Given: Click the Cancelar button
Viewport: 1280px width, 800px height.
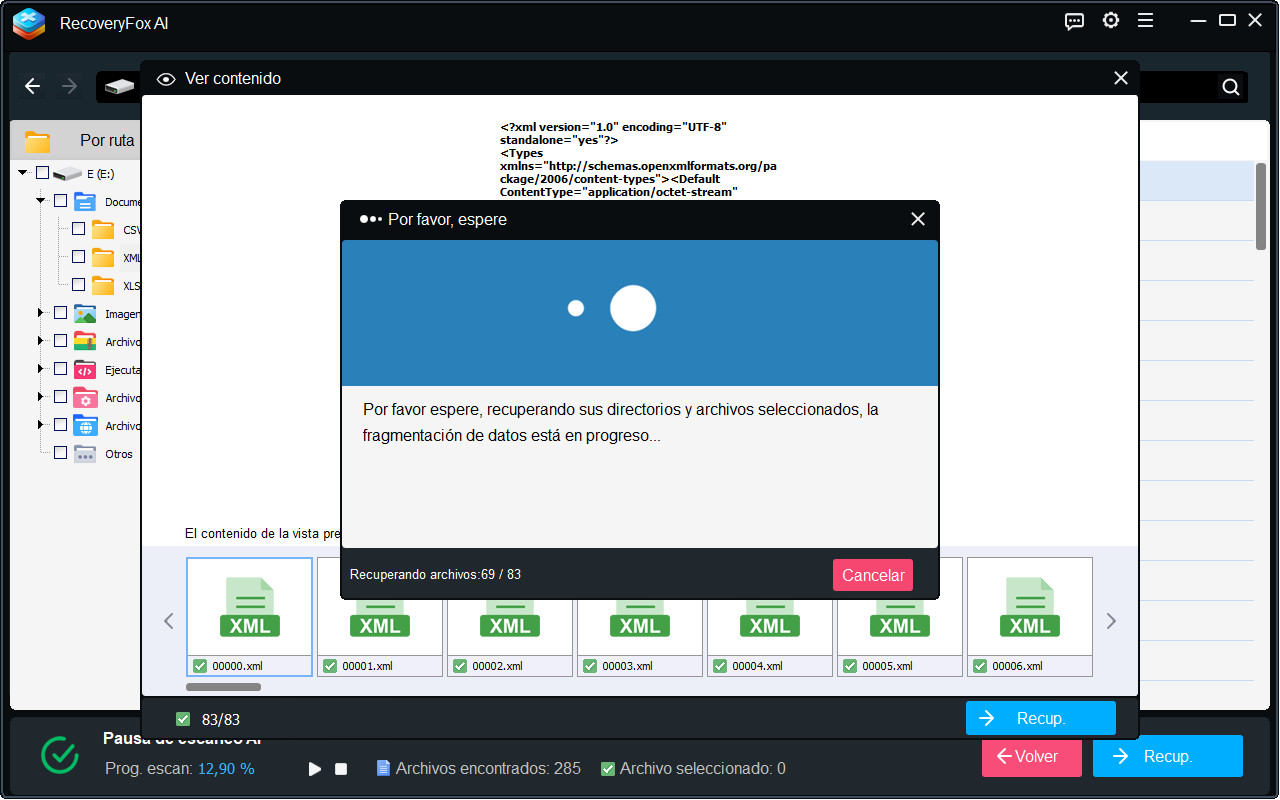Looking at the screenshot, I should click(872, 575).
